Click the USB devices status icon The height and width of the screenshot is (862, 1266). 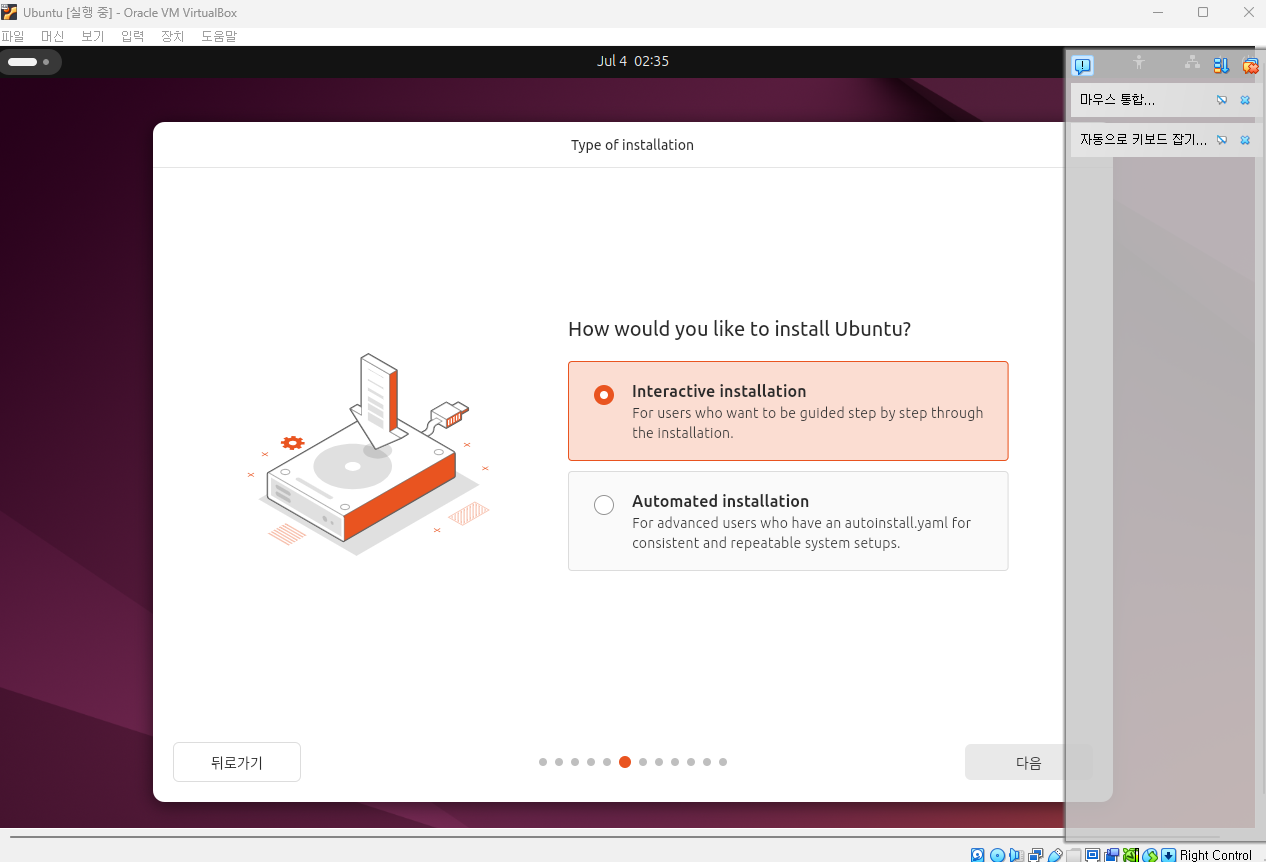pos(1055,855)
